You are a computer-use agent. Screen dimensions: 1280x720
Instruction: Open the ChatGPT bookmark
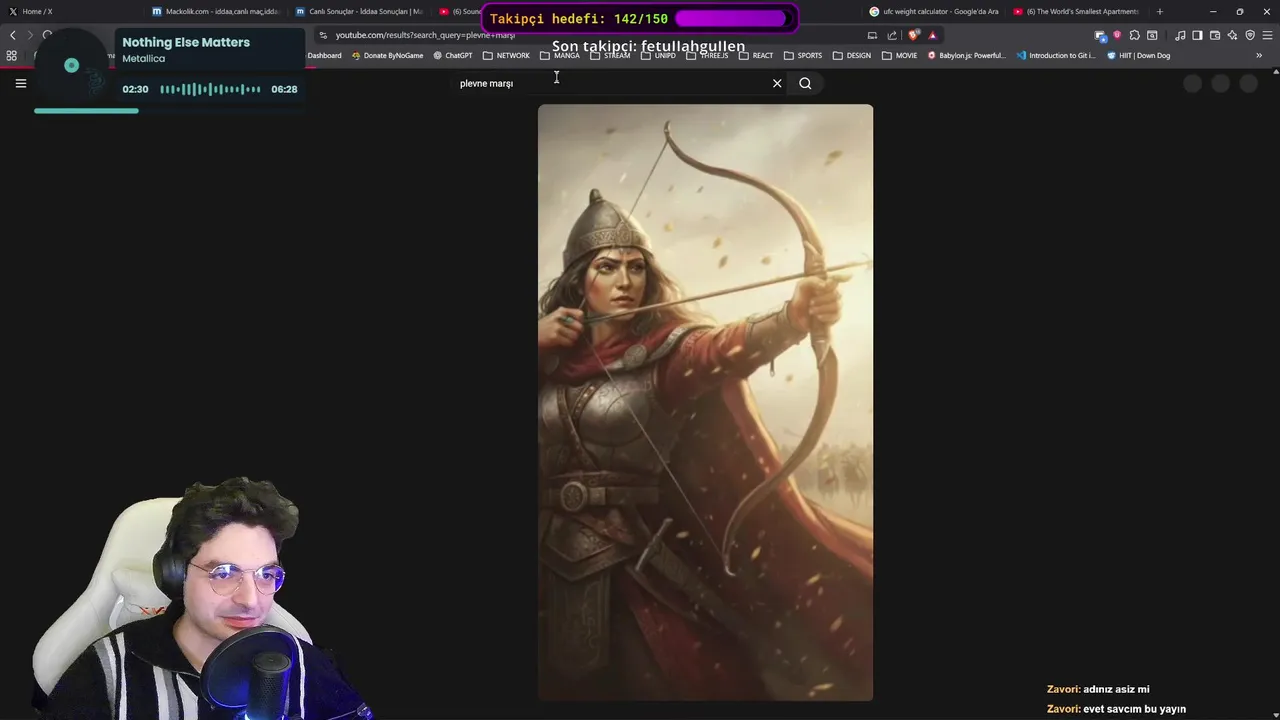(x=453, y=55)
